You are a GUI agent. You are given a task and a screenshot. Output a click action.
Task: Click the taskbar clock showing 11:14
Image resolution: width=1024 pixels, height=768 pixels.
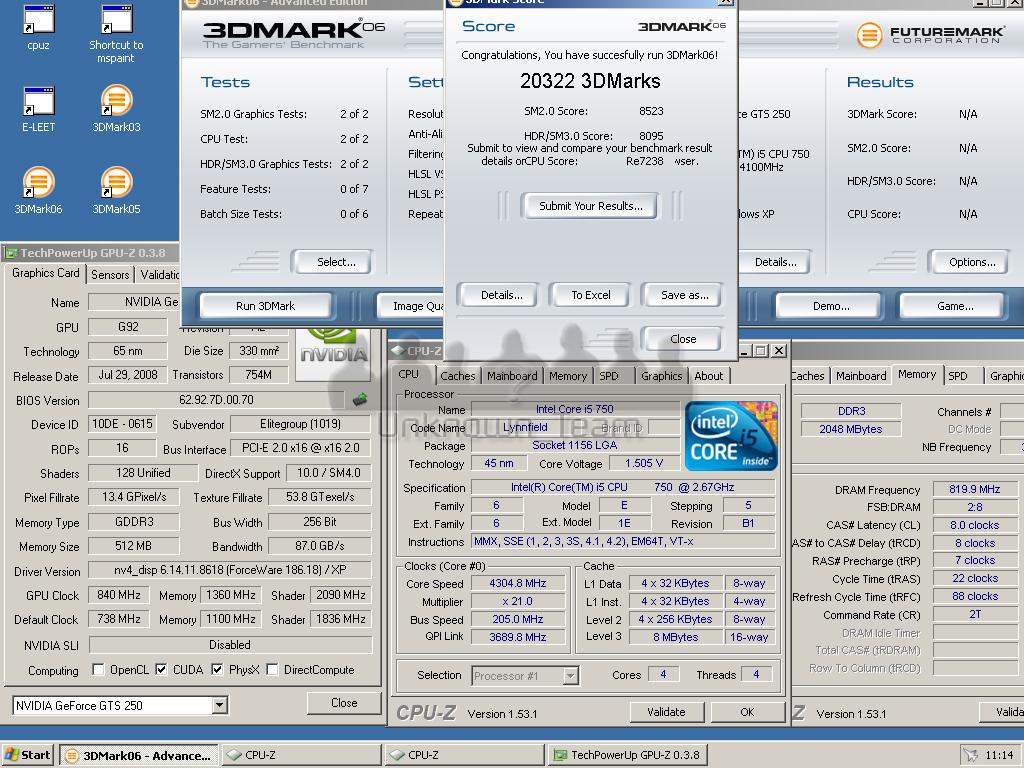[999, 755]
